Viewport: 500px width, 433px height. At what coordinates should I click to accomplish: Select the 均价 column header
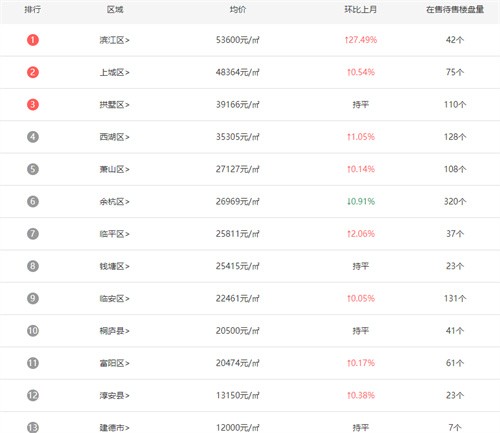tap(238, 10)
